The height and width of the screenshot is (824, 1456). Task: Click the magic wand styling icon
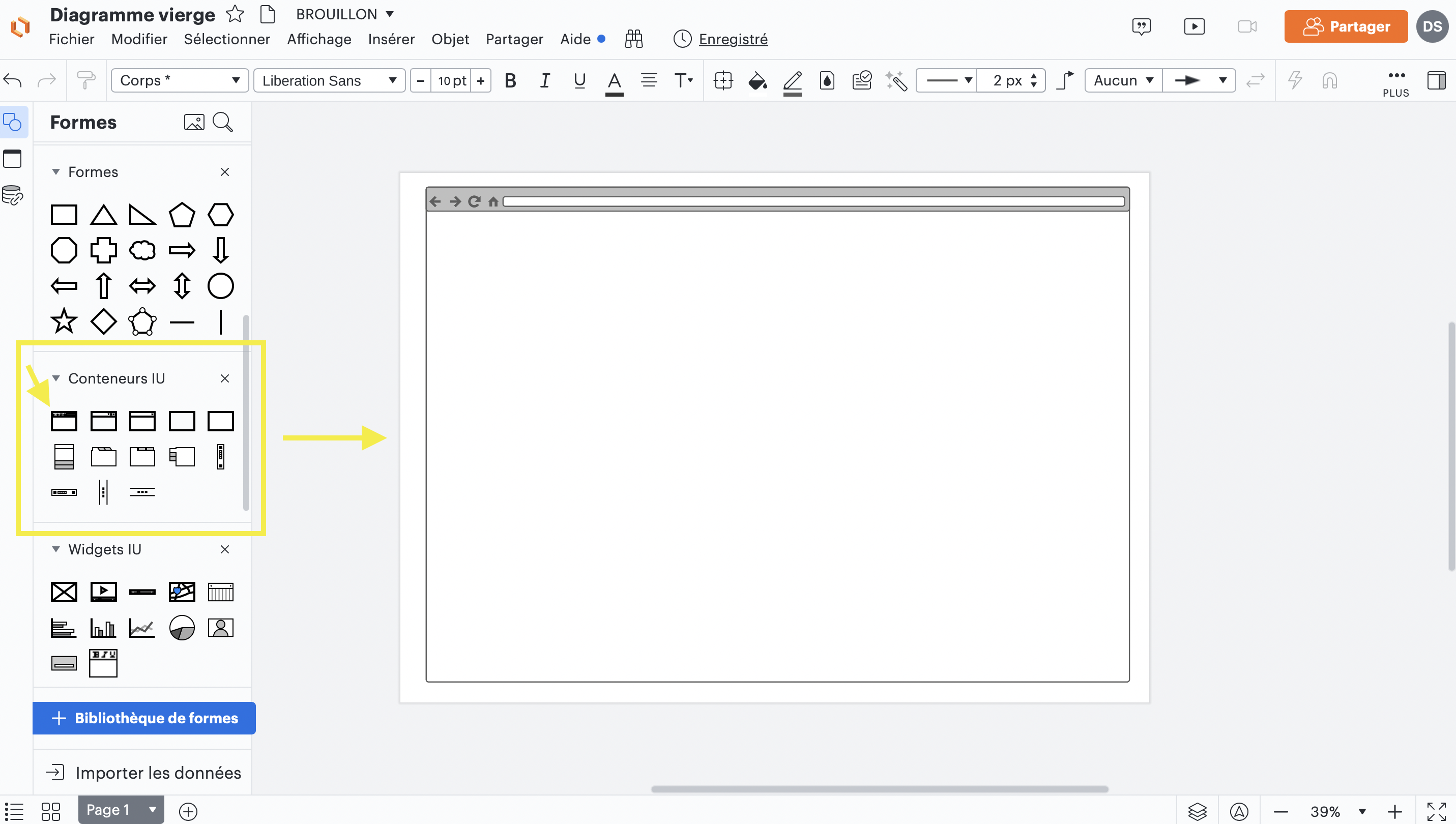[896, 80]
